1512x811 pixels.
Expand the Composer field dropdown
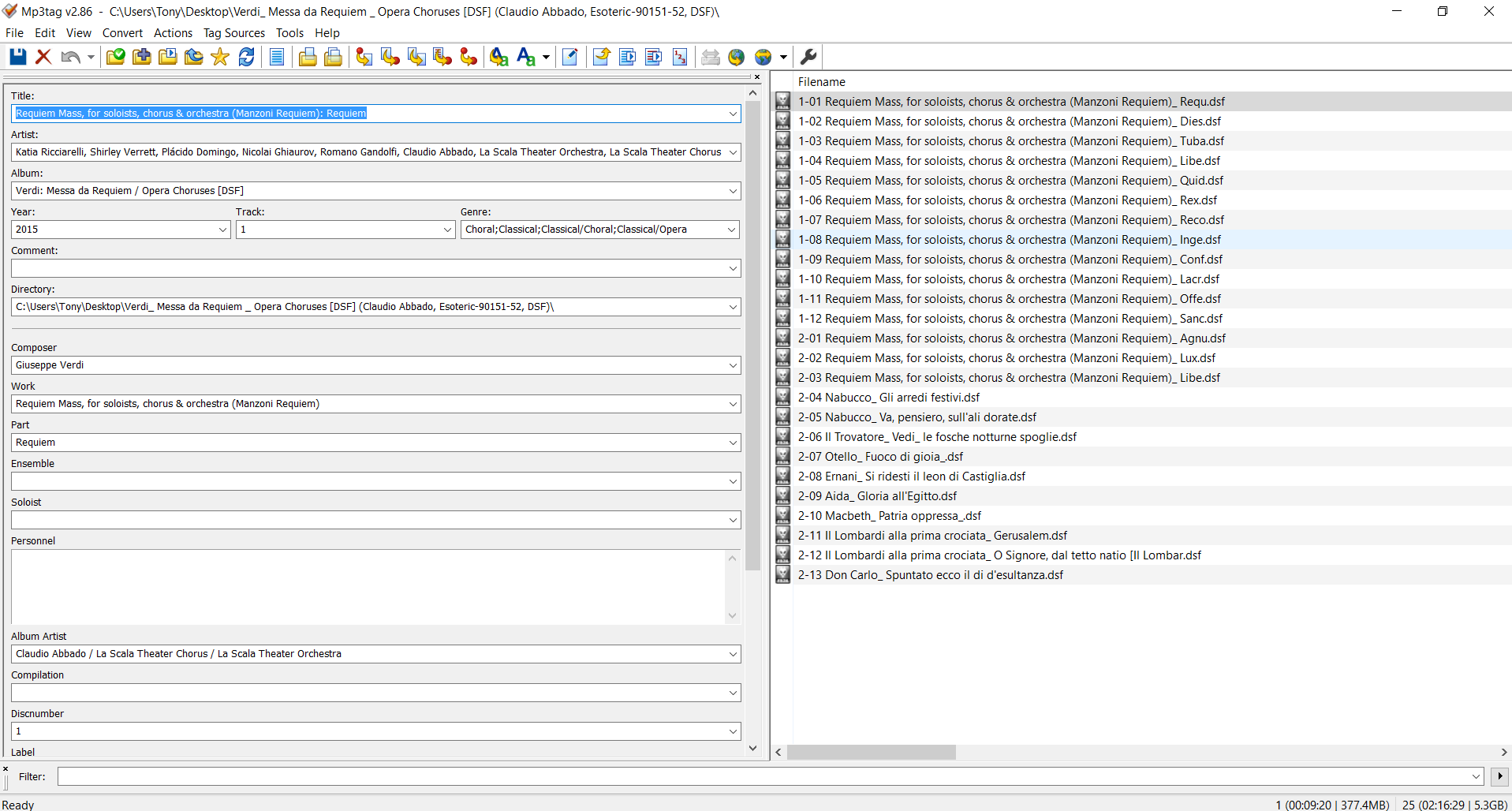point(733,365)
